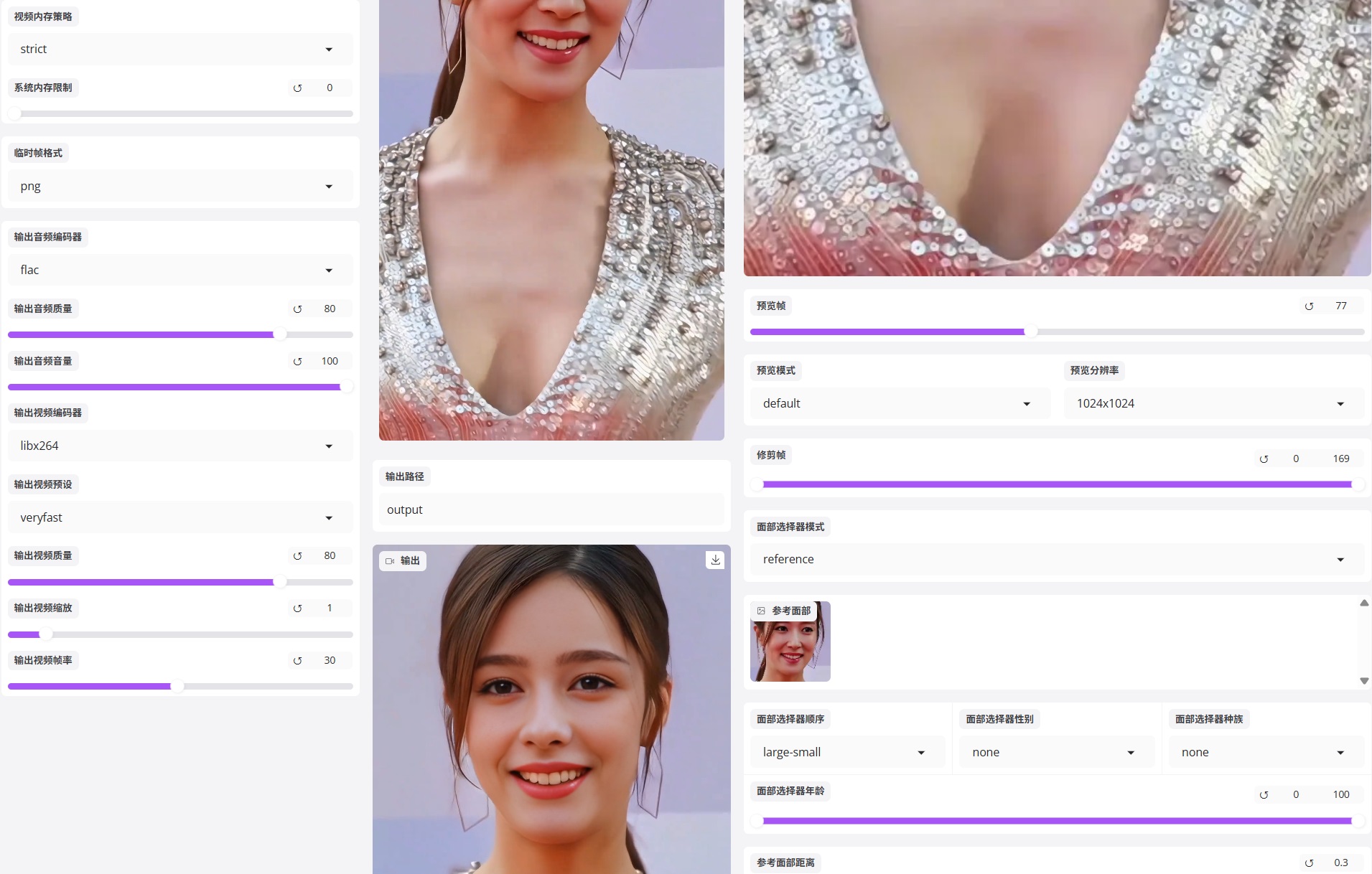
Task: Click the 预览帧 slider handle
Action: (x=1030, y=332)
